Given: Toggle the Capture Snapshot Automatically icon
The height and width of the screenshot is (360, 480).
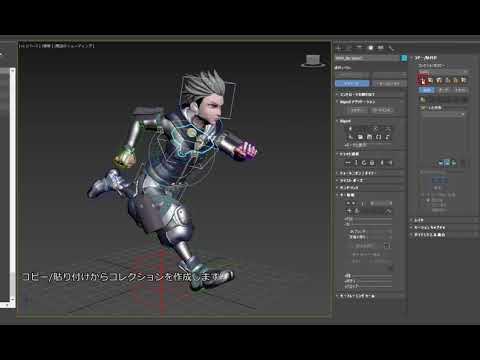Looking at the screenshot, I should pos(447,163).
